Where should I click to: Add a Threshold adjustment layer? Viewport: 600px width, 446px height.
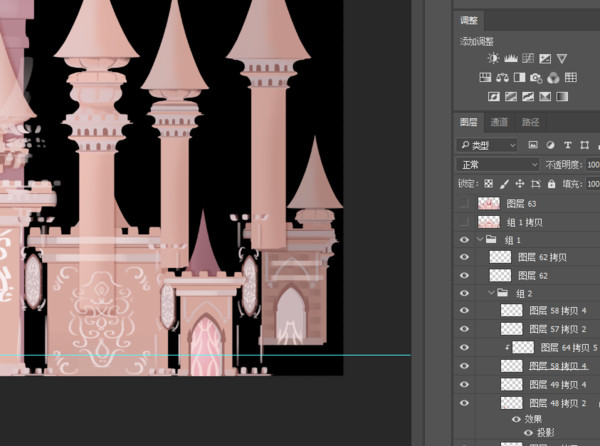528,96
